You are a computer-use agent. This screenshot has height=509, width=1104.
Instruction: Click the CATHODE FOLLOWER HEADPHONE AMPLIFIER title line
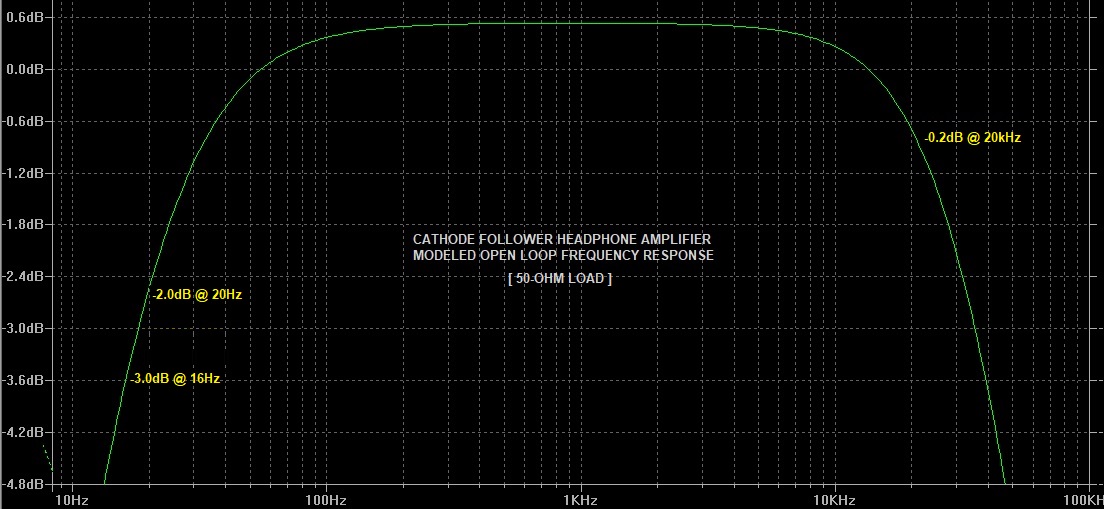point(562,240)
